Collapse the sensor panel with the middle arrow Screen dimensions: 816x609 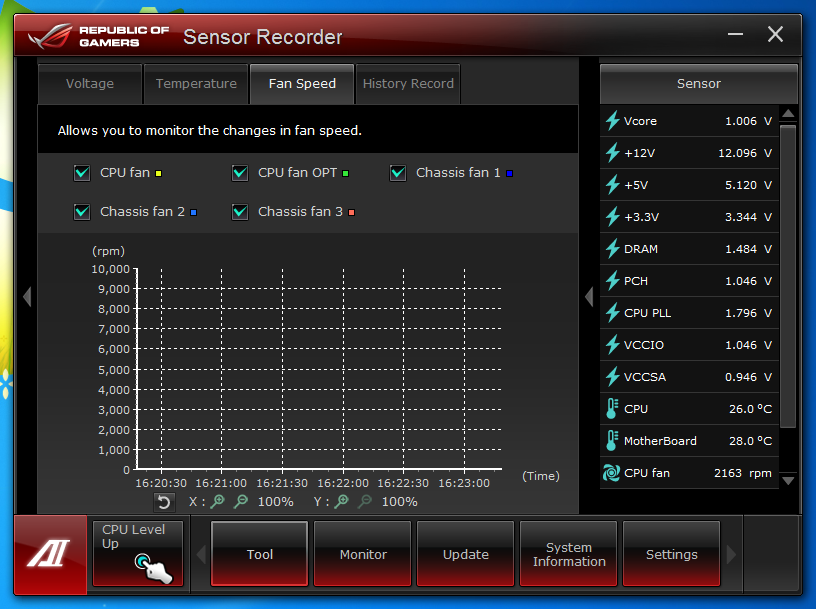coord(589,297)
